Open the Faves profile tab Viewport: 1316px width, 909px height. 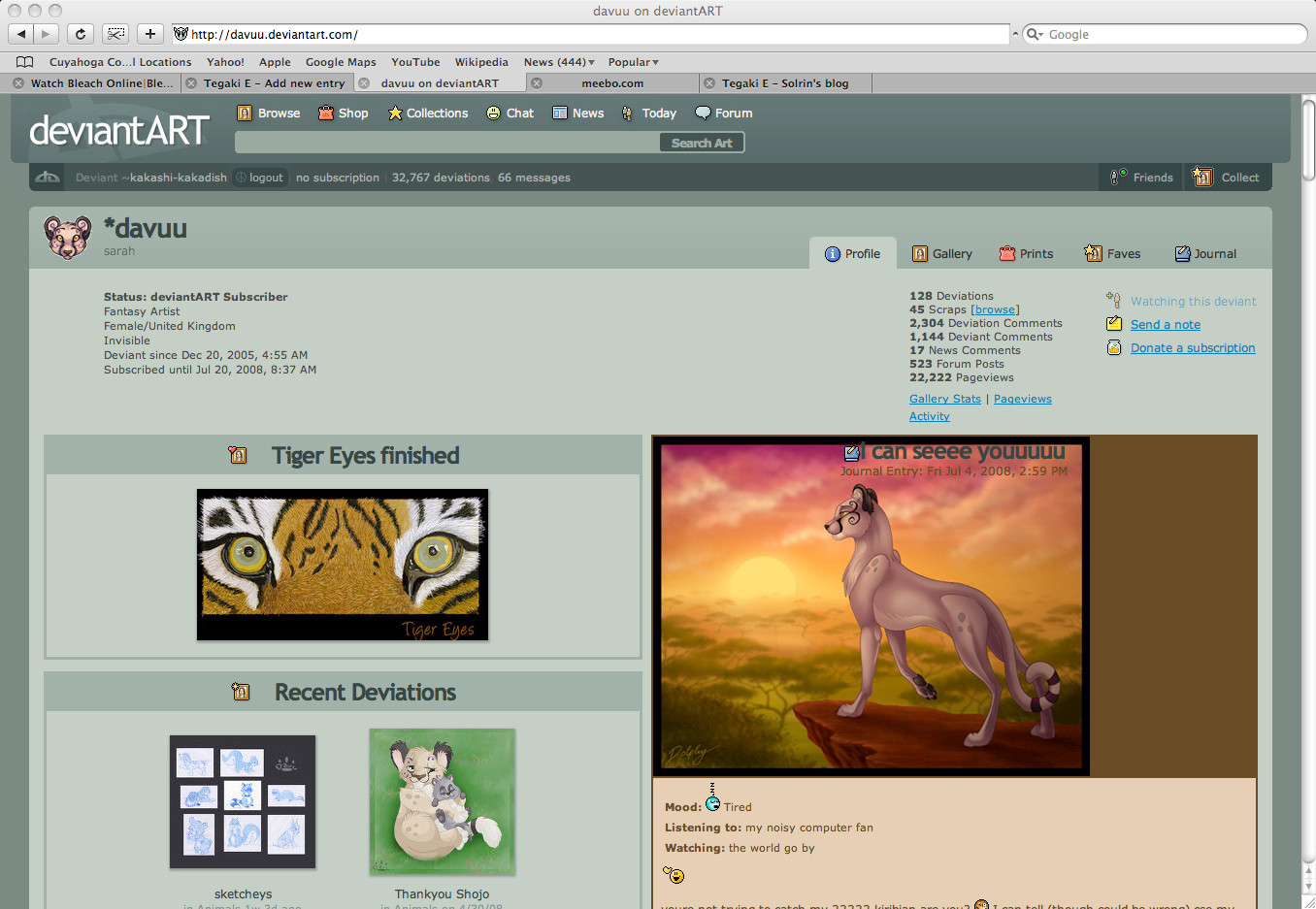1112,254
